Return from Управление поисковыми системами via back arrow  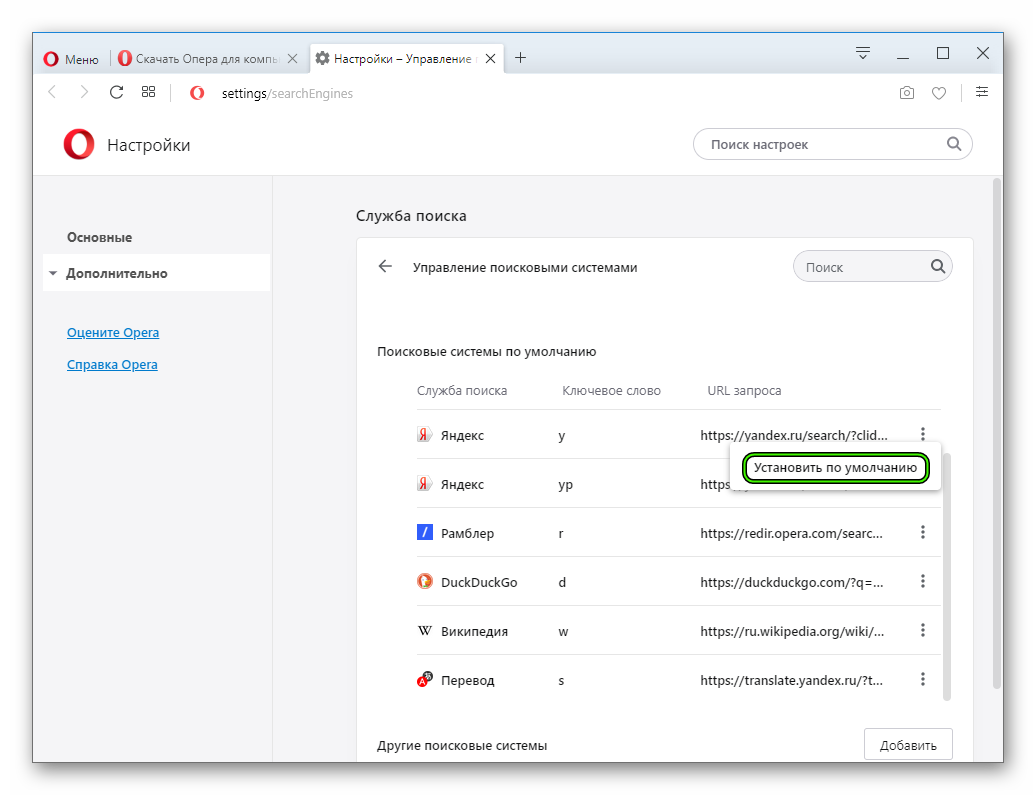(385, 266)
